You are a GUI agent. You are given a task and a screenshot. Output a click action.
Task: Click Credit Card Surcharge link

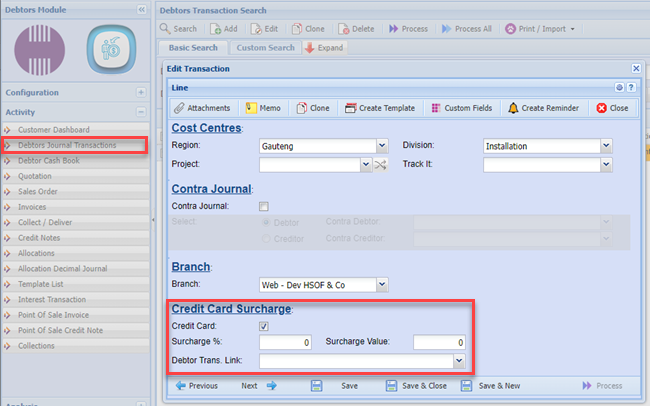click(x=231, y=309)
